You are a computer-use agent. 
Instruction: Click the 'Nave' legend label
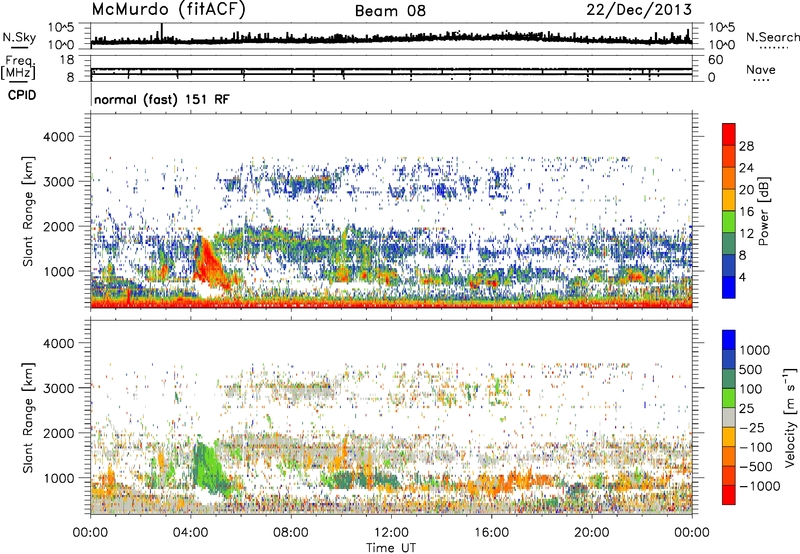(x=761, y=69)
